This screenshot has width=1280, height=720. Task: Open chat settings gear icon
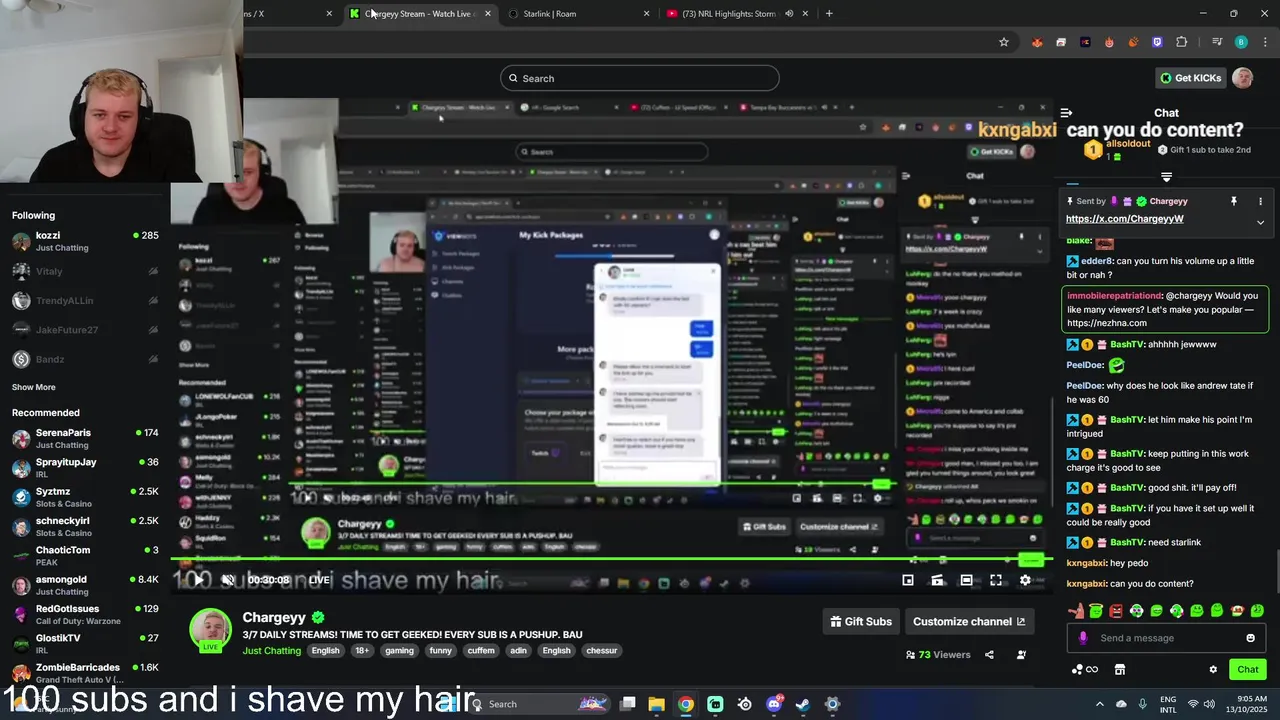click(1213, 669)
